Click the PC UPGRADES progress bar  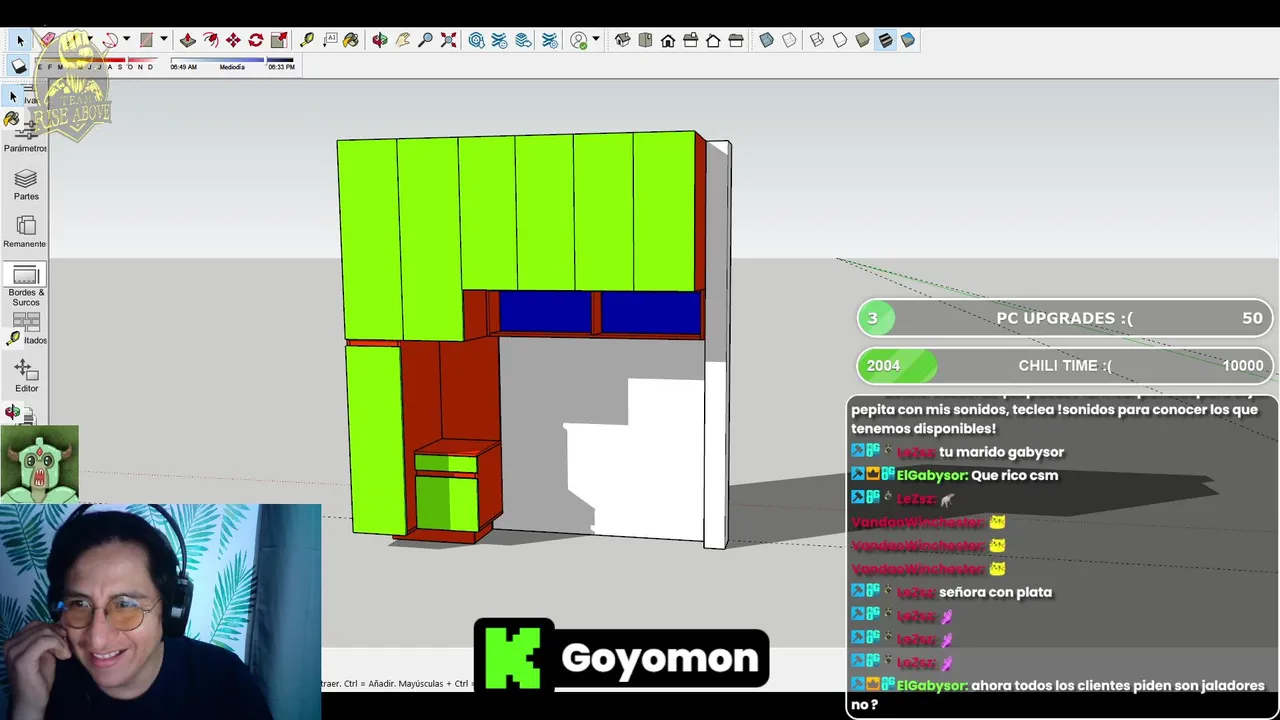1065,318
